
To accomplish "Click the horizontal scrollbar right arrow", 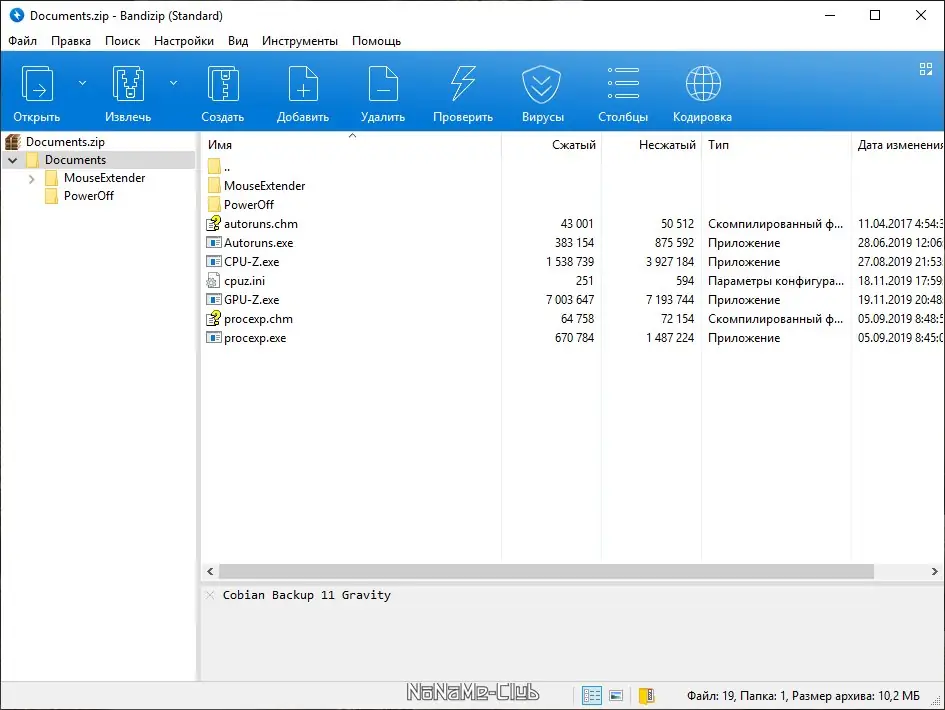I will pyautogui.click(x=935, y=571).
